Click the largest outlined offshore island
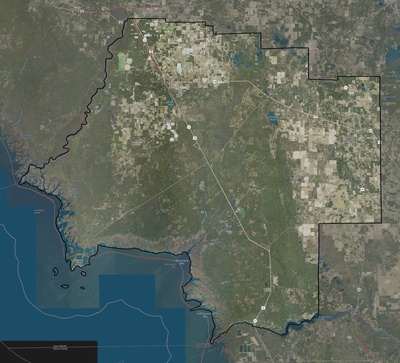Image resolution: width=400 pixels, height=363 pixels. (55, 272)
